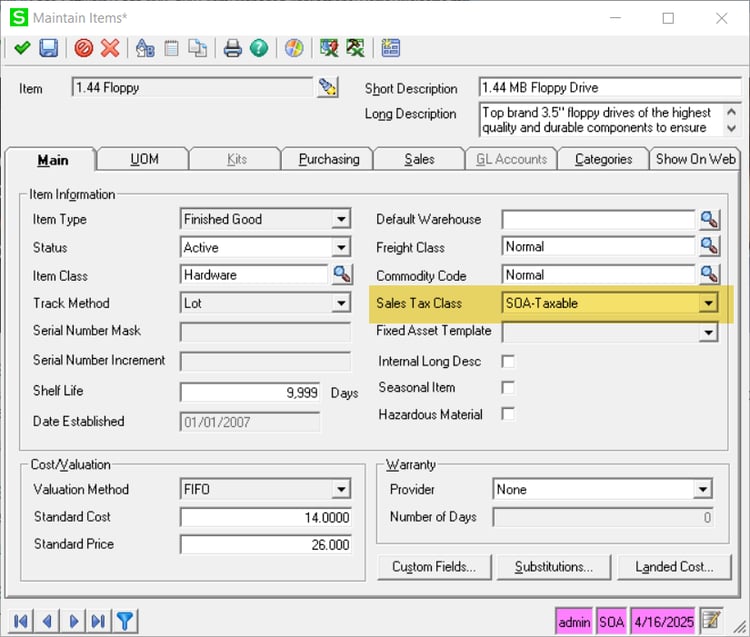Click the Save floppy disk icon

click(48, 48)
